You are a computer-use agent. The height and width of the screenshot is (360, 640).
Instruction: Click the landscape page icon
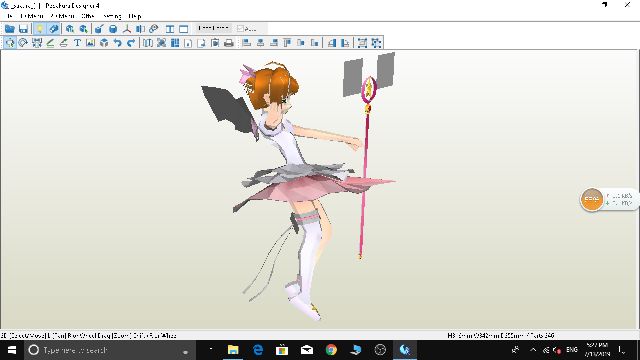(201, 42)
